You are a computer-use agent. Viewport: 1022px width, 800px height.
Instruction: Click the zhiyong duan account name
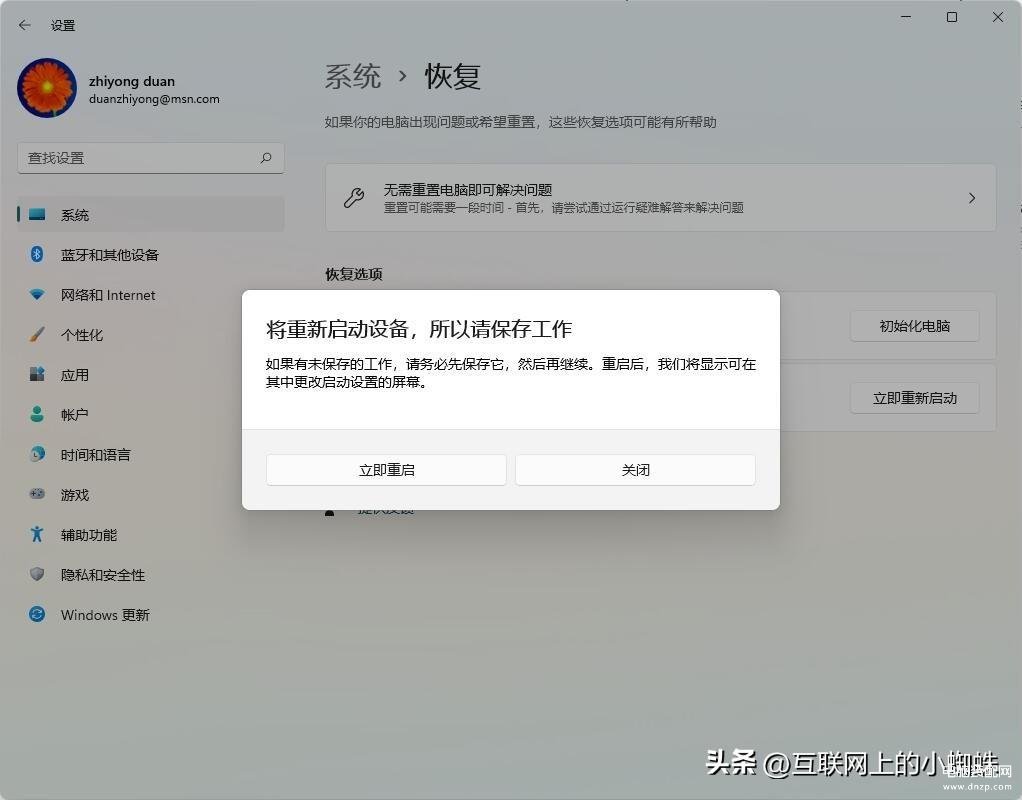[132, 81]
